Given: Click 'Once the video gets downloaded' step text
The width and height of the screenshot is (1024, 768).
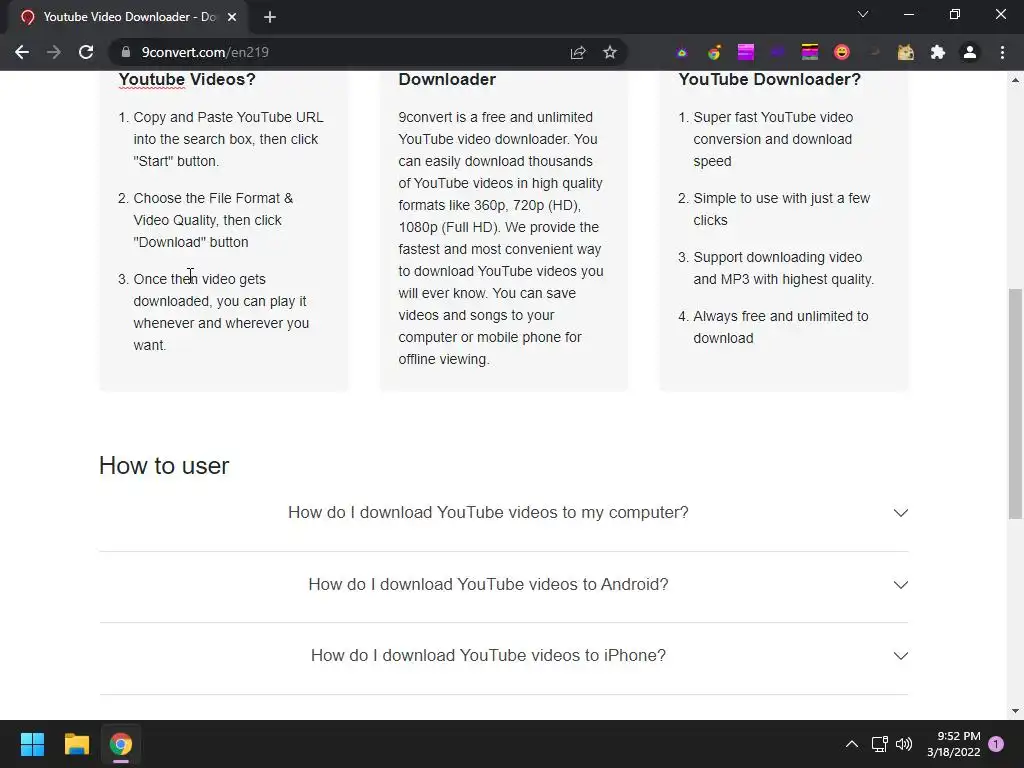Looking at the screenshot, I should (x=221, y=312).
